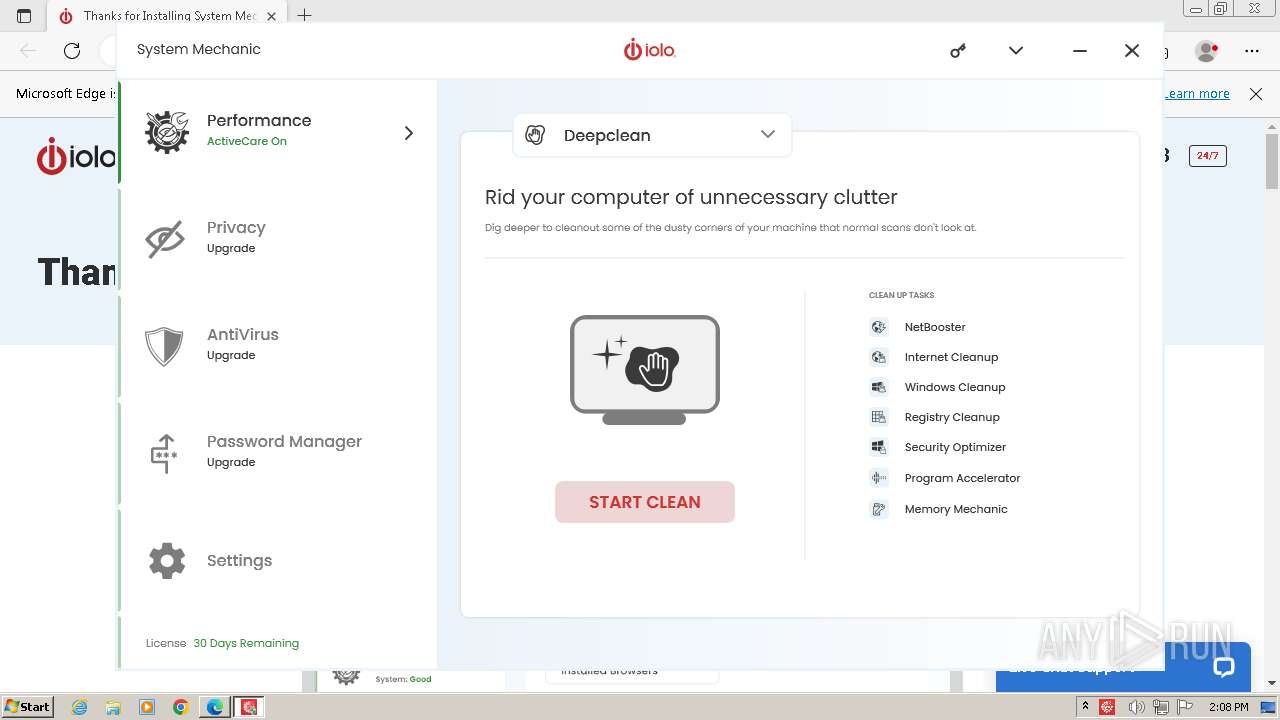Image resolution: width=1280 pixels, height=720 pixels.
Task: Close the Thanks for Installing browser tab
Action: click(x=271, y=16)
